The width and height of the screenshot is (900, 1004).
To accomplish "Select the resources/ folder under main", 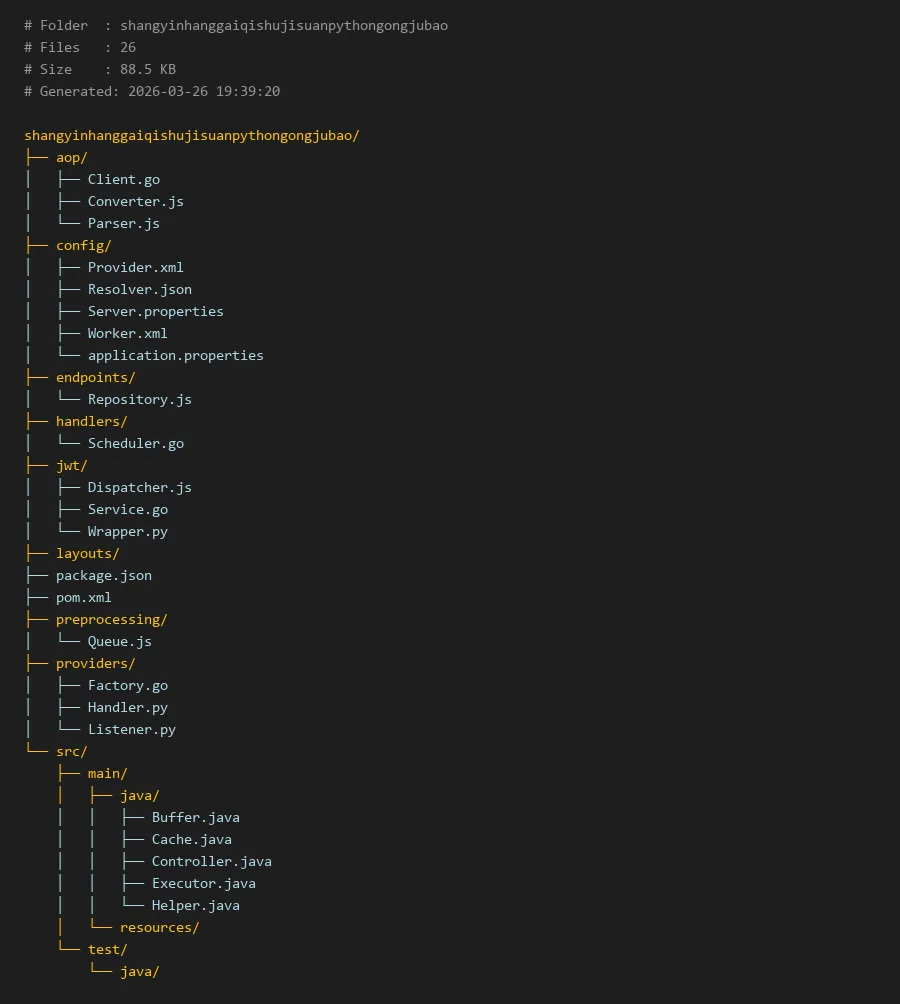I will tap(159, 927).
